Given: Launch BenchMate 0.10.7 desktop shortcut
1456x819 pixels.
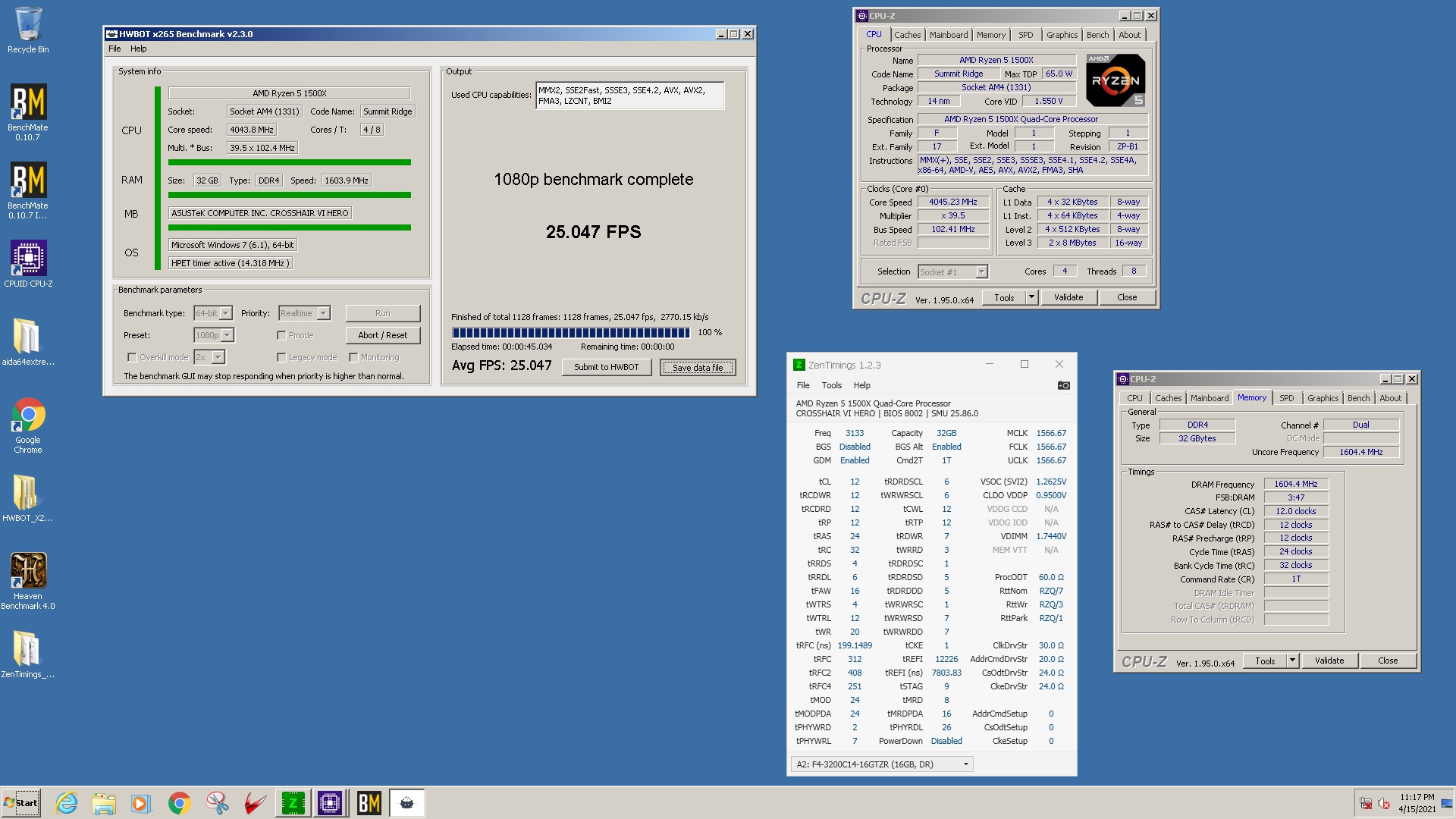Looking at the screenshot, I should (28, 111).
